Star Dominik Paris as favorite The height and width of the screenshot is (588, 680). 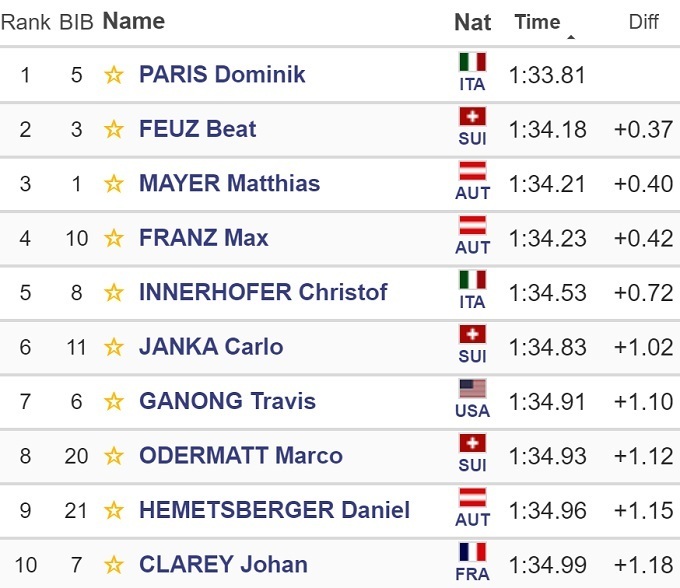pos(114,75)
